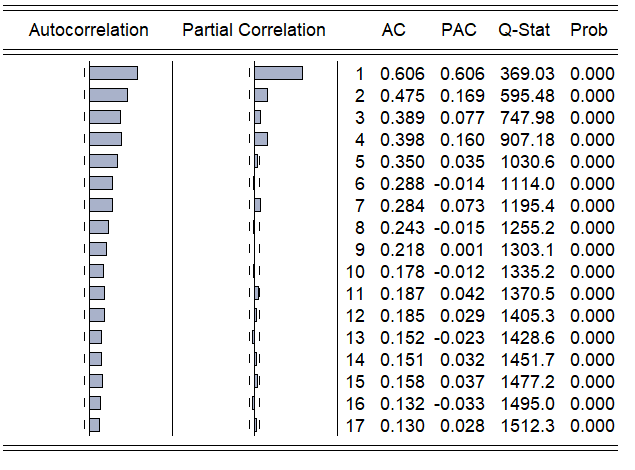Viewport: 635px width, 470px height.
Task: Click the Q-Stat column header
Action: tap(526, 30)
